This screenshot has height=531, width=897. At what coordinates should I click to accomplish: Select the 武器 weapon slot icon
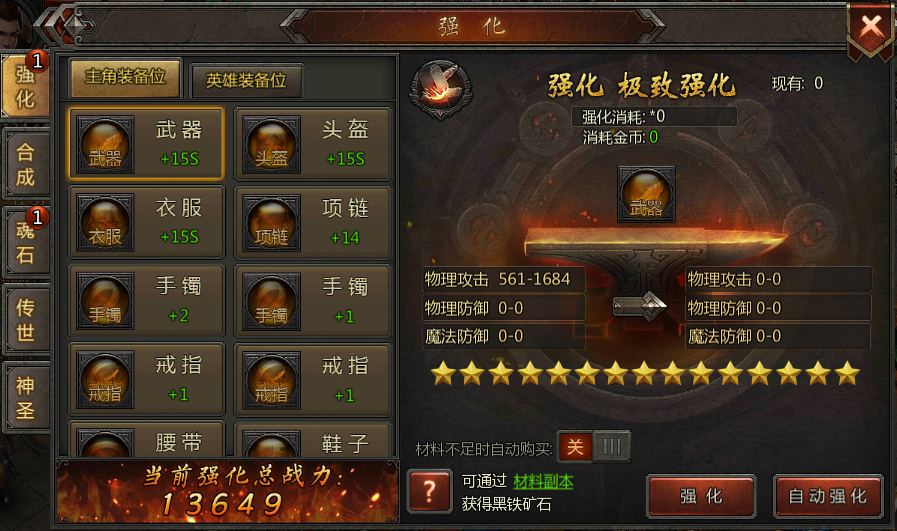coord(105,144)
